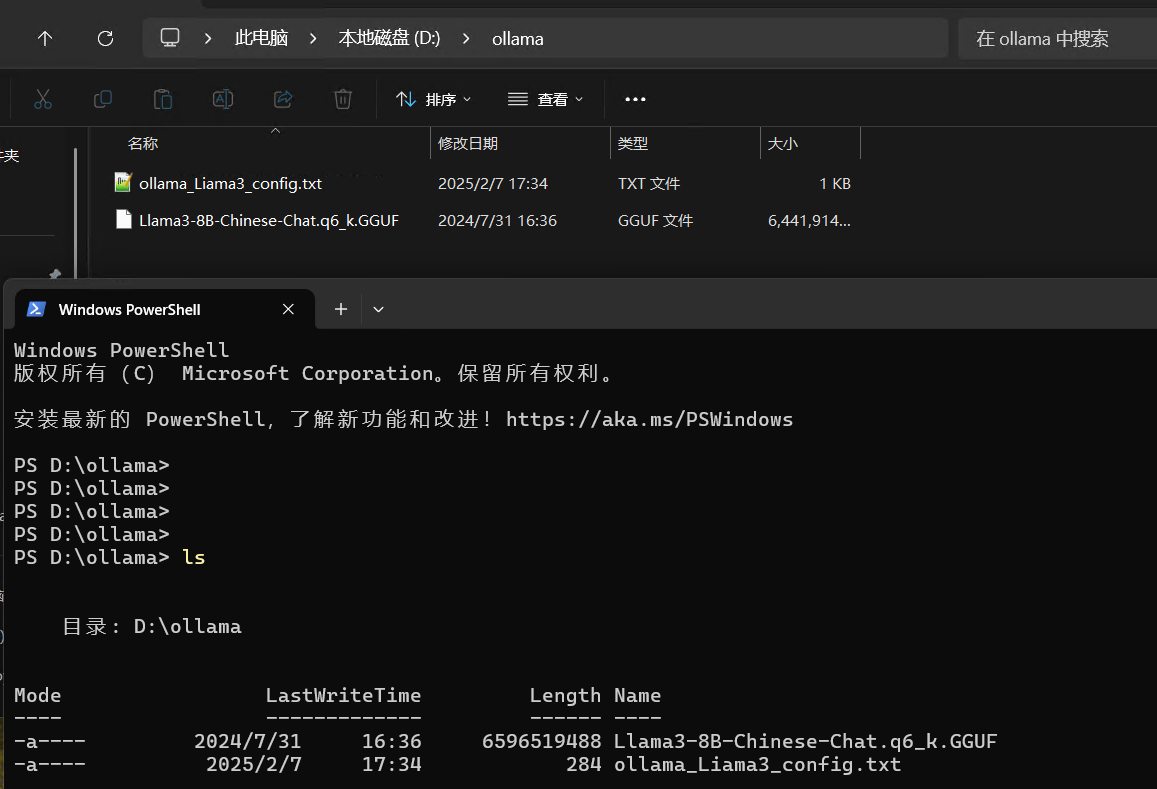This screenshot has width=1157, height=789.
Task: Open the three-dot more options menu
Action: click(635, 99)
